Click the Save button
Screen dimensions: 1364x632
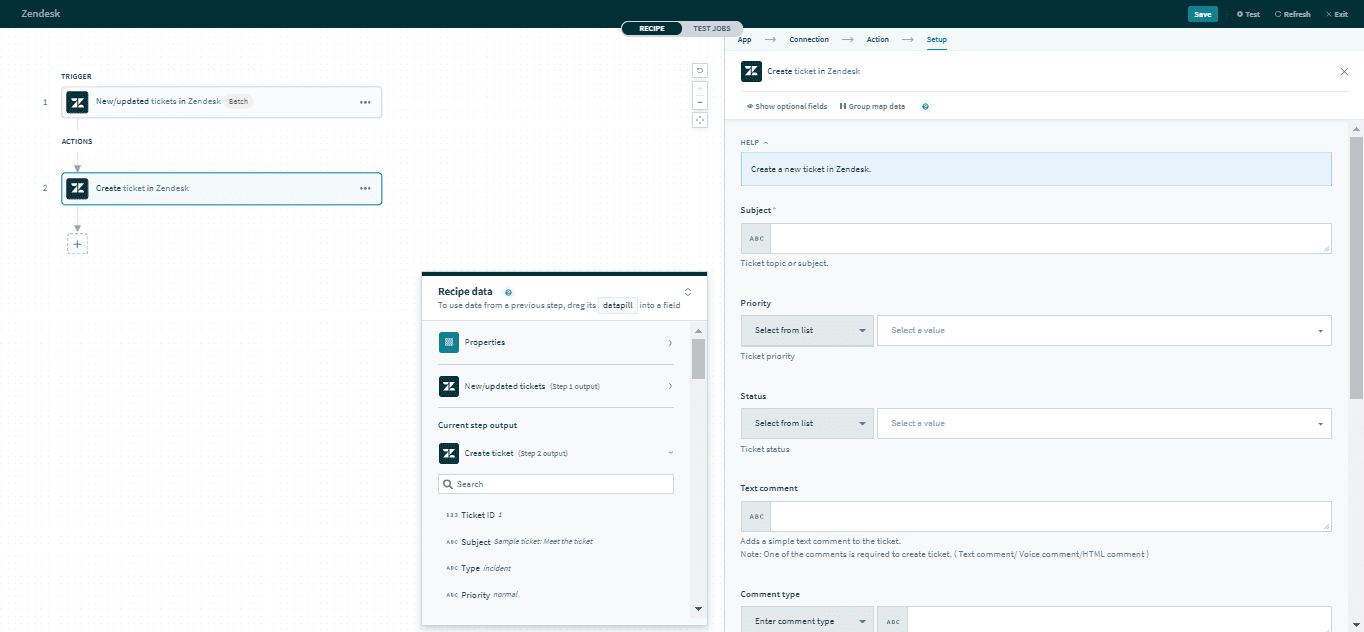click(1202, 14)
